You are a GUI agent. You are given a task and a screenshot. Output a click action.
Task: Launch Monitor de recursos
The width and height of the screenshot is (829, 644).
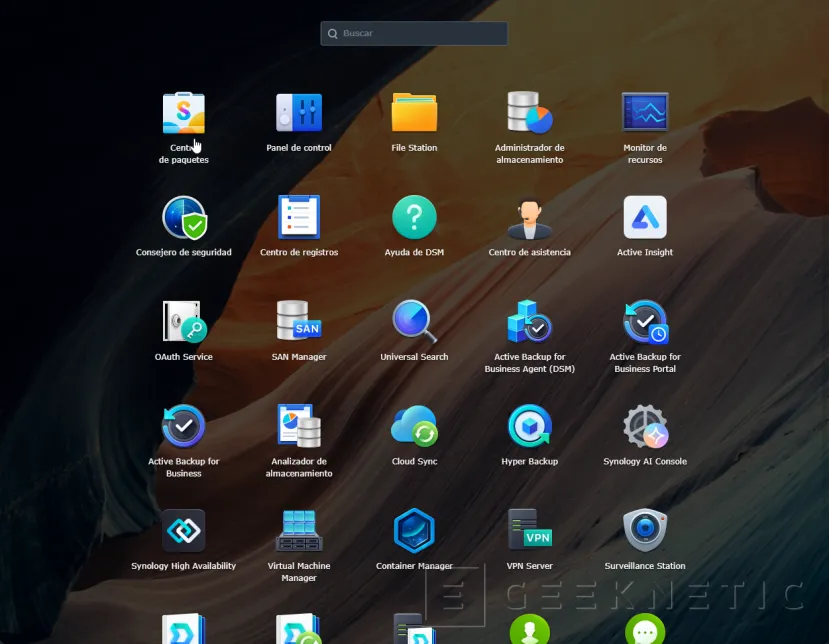[645, 113]
